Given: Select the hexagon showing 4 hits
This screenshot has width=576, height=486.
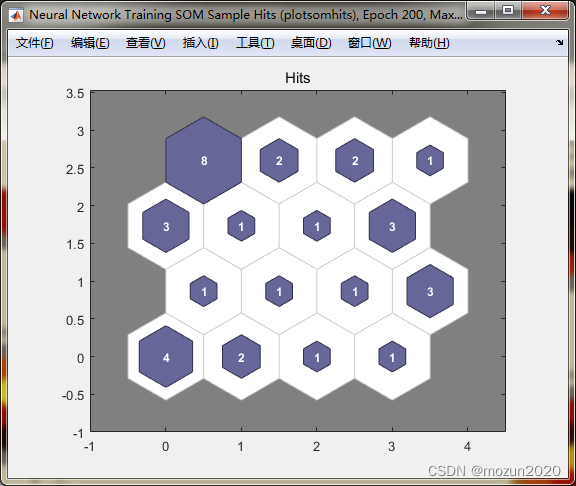Looking at the screenshot, I should tap(166, 357).
